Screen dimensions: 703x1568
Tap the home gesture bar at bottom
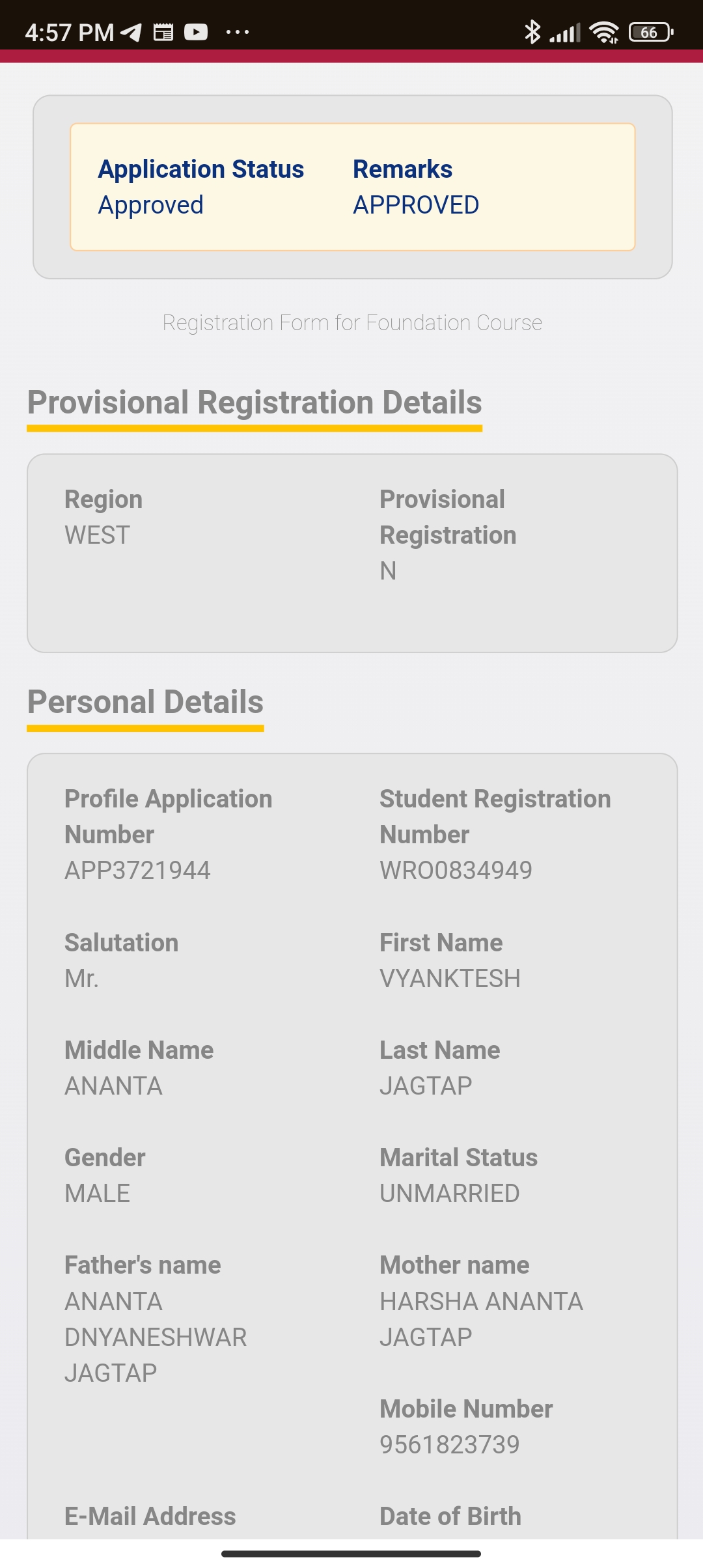[x=351, y=1554]
